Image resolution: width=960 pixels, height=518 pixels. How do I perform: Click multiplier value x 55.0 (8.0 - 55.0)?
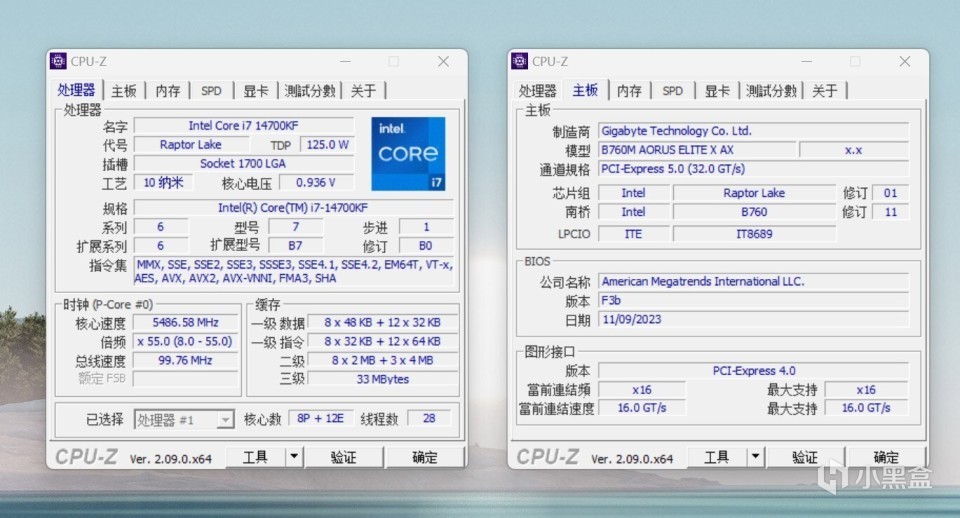click(186, 341)
